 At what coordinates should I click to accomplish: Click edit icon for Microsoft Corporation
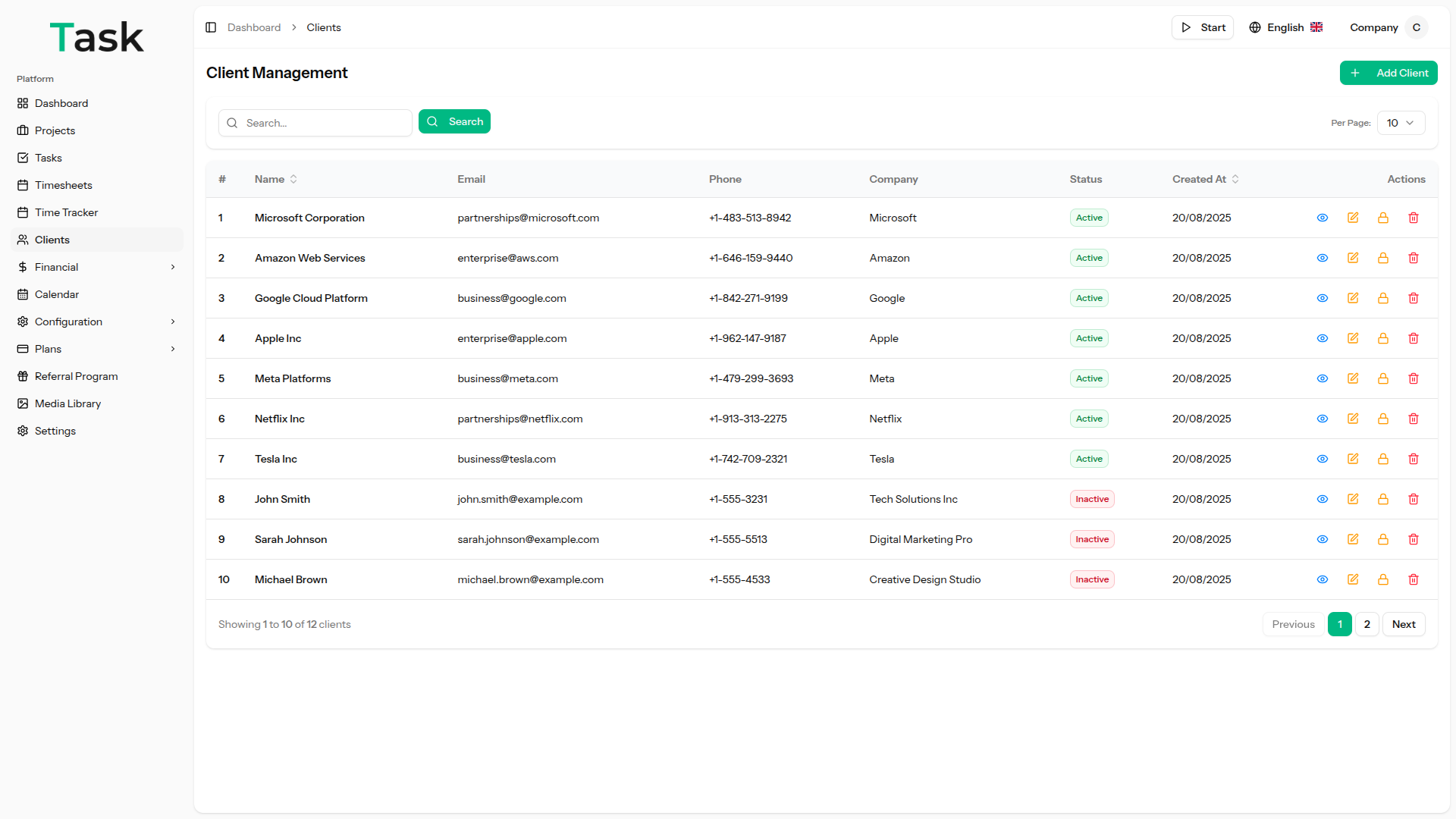click(1353, 218)
